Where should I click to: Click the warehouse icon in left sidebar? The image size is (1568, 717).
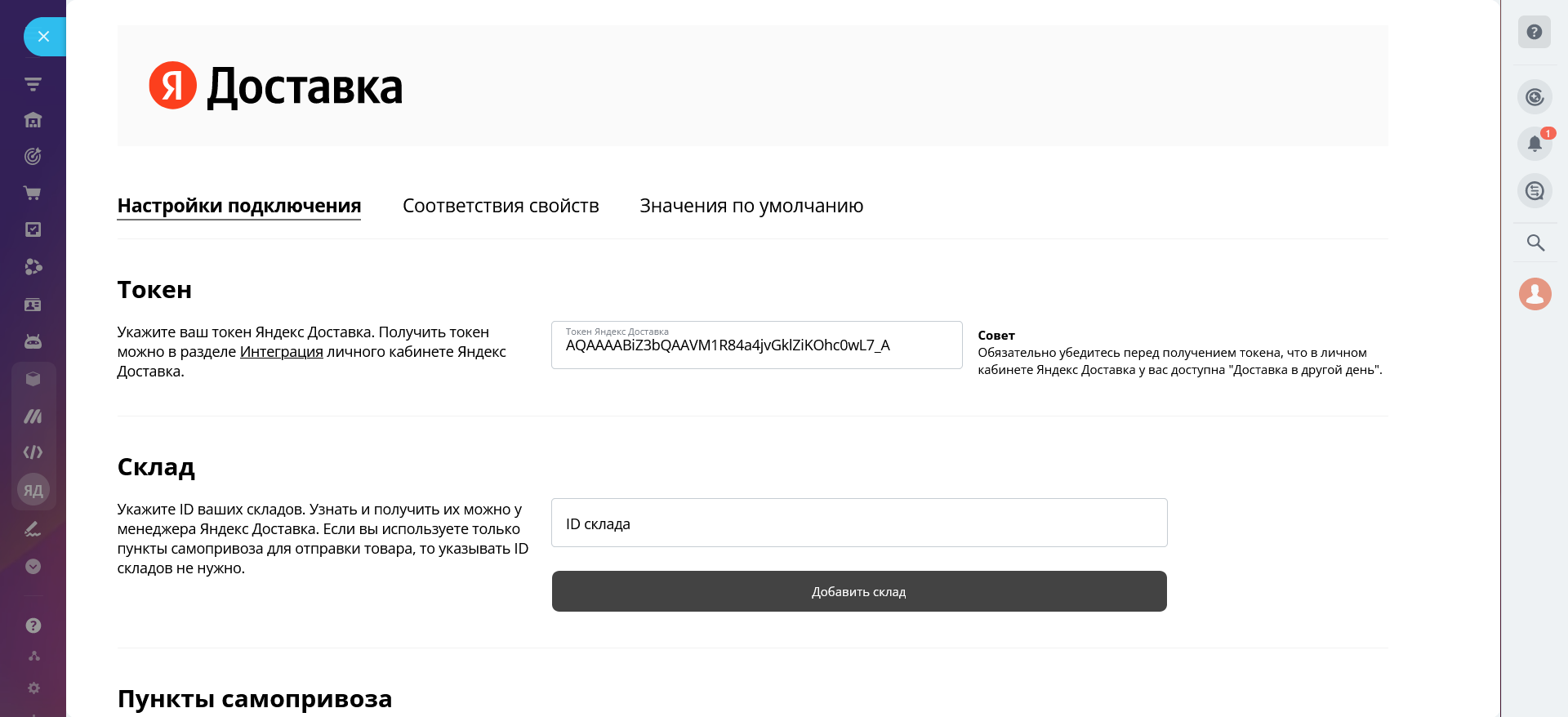33,121
